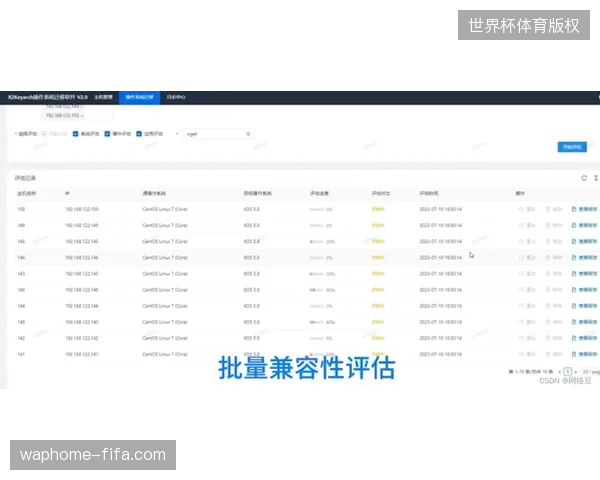This screenshot has width=600, height=480.
Task: View report for host 192.168.122.149
Action: [584, 225]
